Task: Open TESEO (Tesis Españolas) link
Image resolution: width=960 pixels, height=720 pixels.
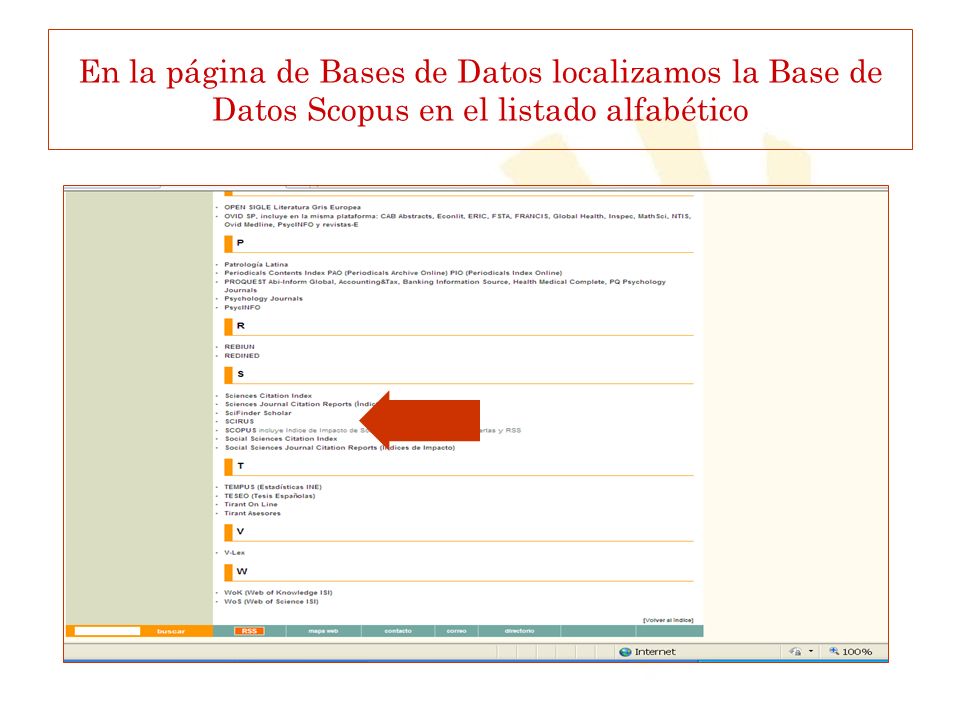Action: point(269,496)
